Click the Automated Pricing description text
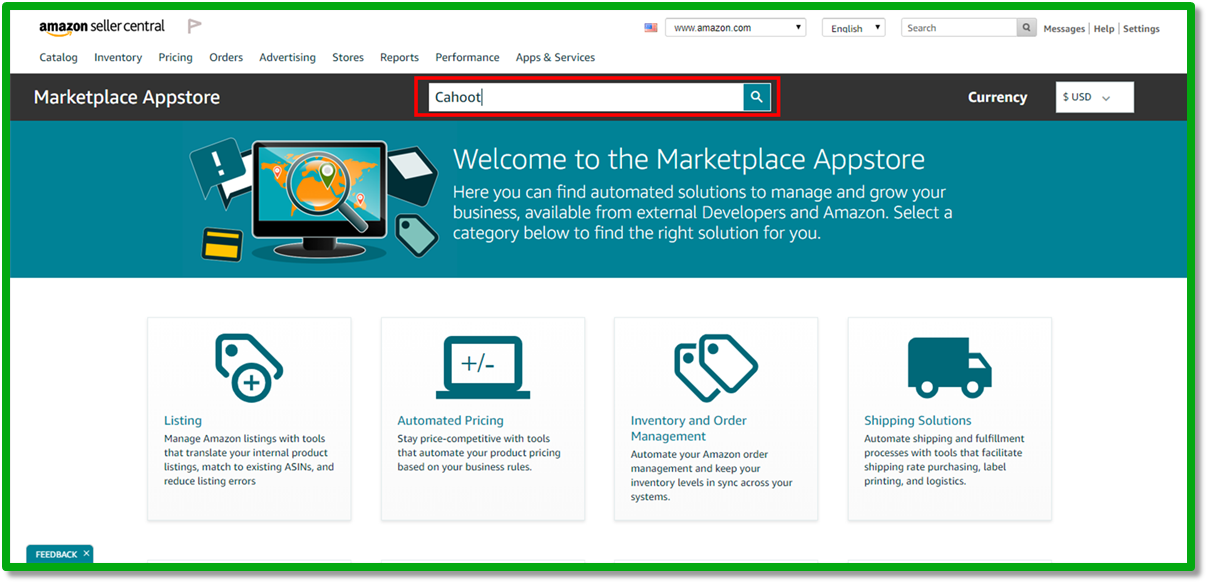Screen dimensions: 1208x584 click(x=479, y=453)
